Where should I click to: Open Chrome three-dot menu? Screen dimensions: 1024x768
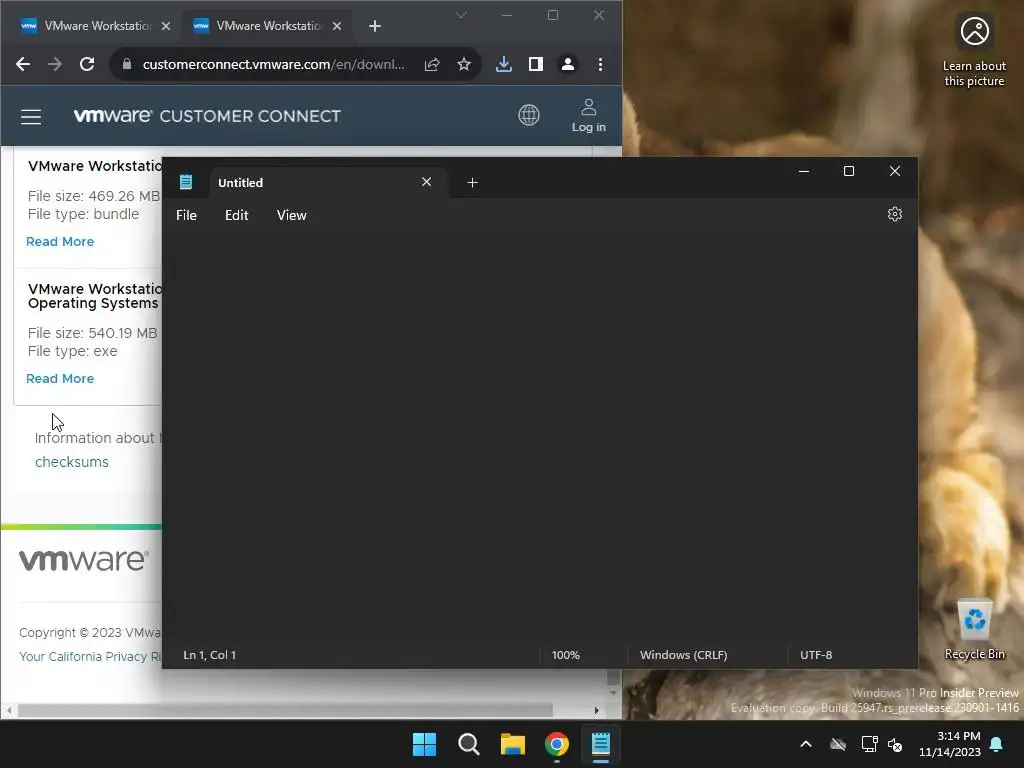coord(600,64)
